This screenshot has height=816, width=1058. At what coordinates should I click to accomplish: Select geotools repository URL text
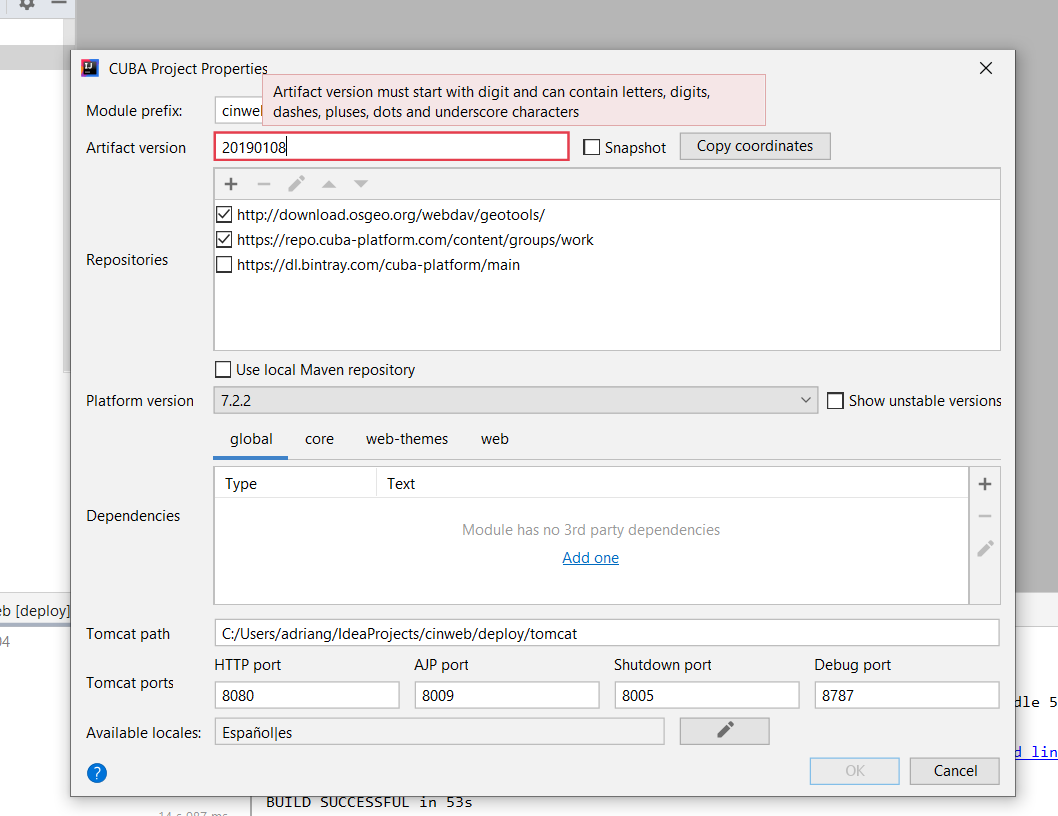(x=391, y=215)
